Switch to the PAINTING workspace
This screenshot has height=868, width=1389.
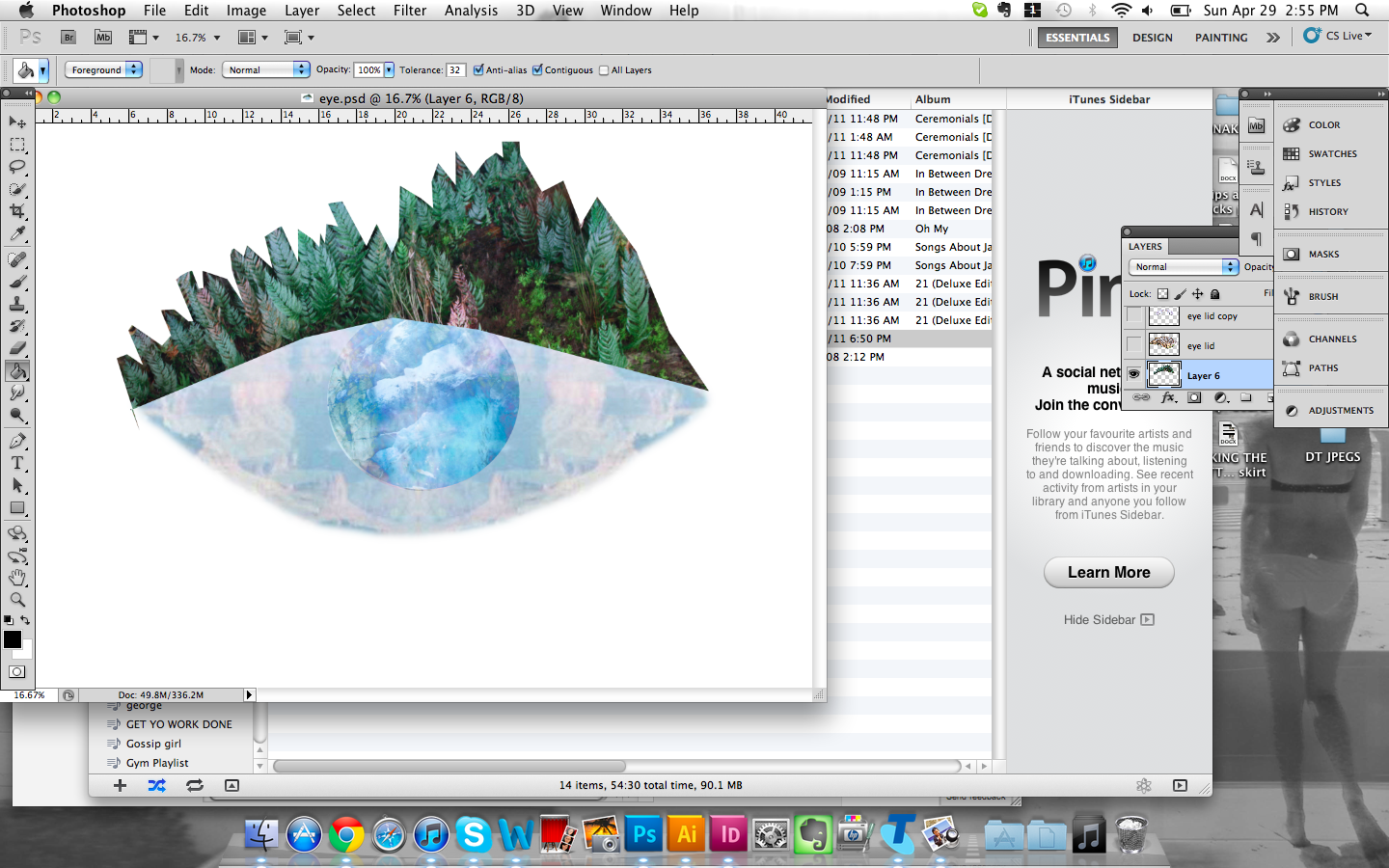tap(1221, 38)
